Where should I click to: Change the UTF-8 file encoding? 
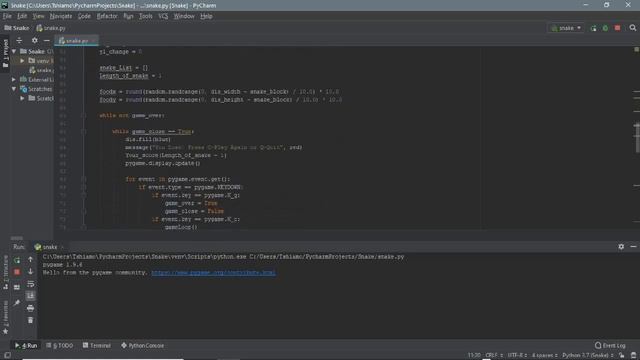click(x=518, y=356)
